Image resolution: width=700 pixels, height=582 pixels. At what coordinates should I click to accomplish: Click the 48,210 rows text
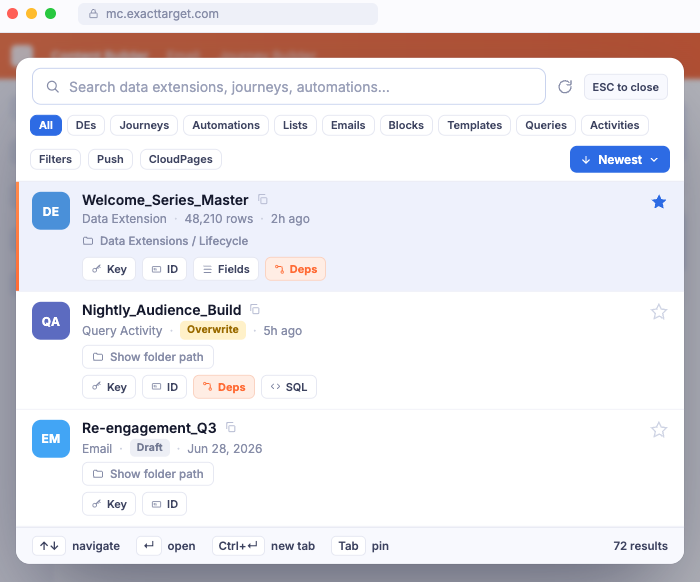pyautogui.click(x=219, y=219)
